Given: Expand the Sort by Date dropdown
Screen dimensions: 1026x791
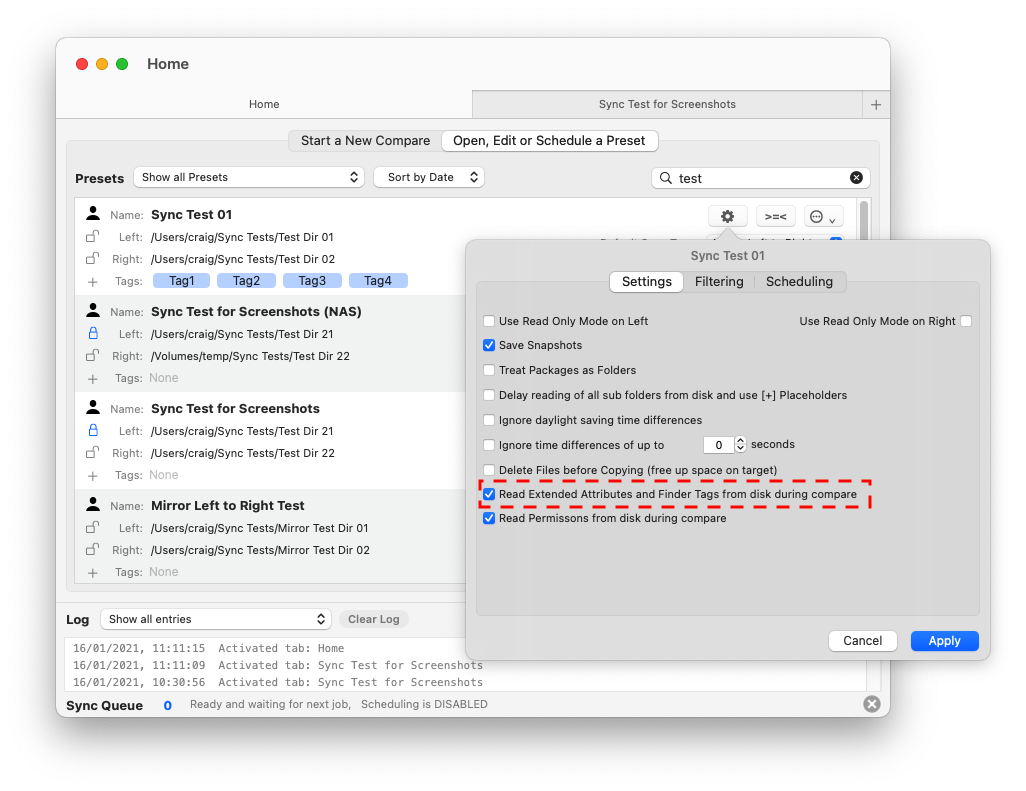Looking at the screenshot, I should pos(429,177).
